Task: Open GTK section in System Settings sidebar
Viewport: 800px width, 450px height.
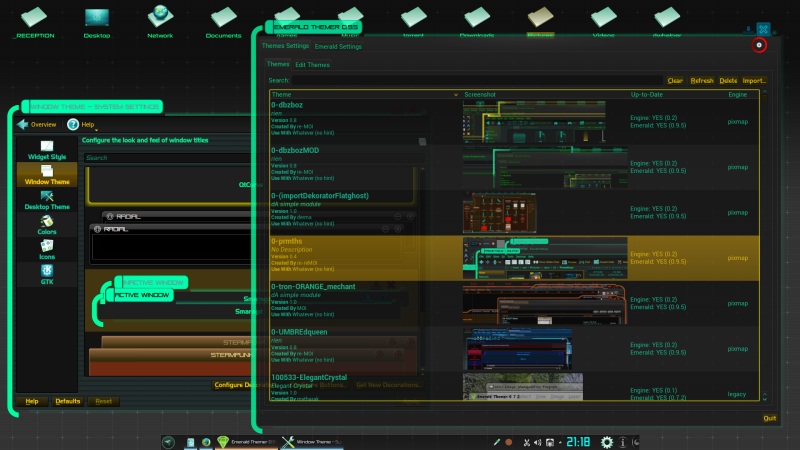Action: pos(47,275)
